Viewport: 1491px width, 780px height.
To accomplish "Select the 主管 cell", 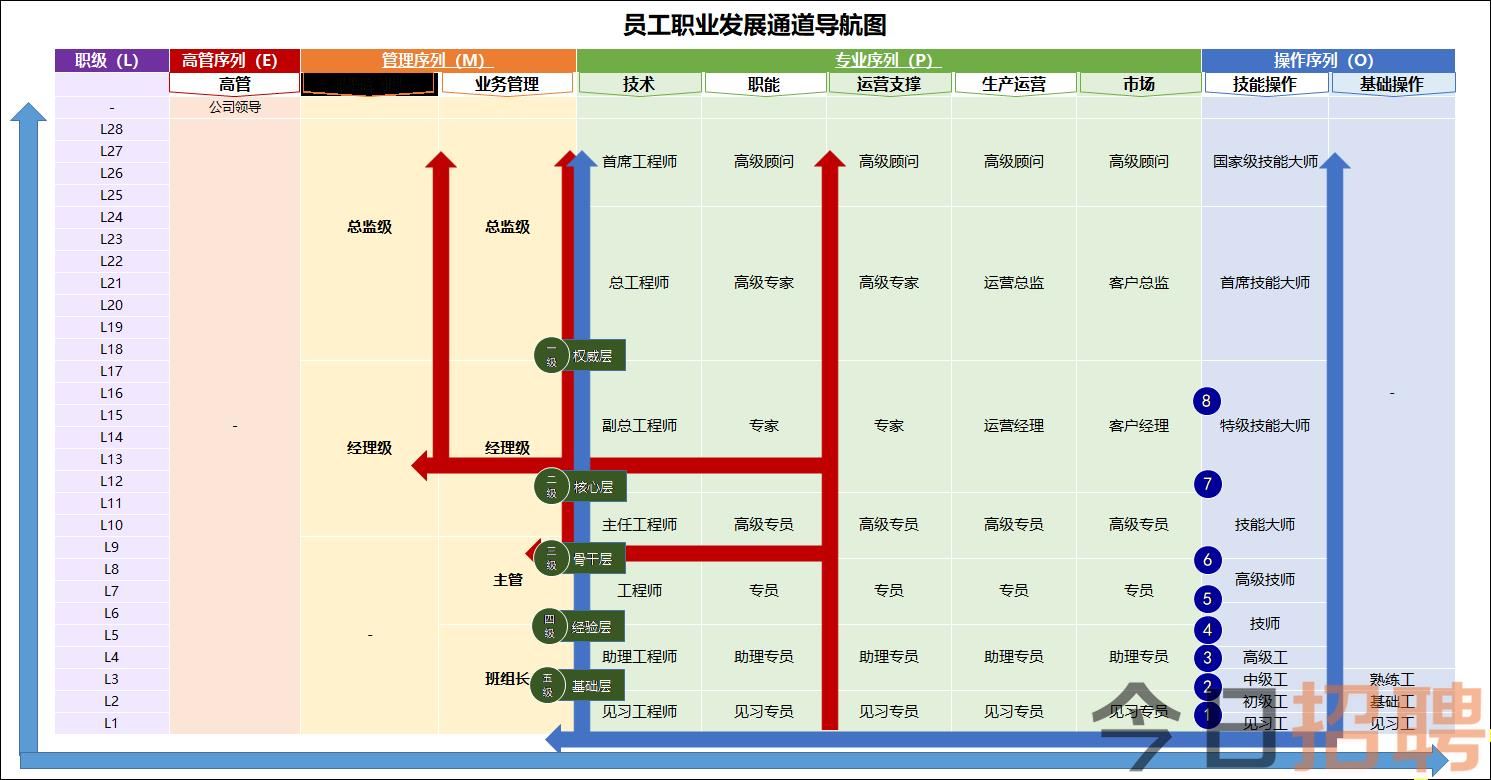I will point(508,580).
